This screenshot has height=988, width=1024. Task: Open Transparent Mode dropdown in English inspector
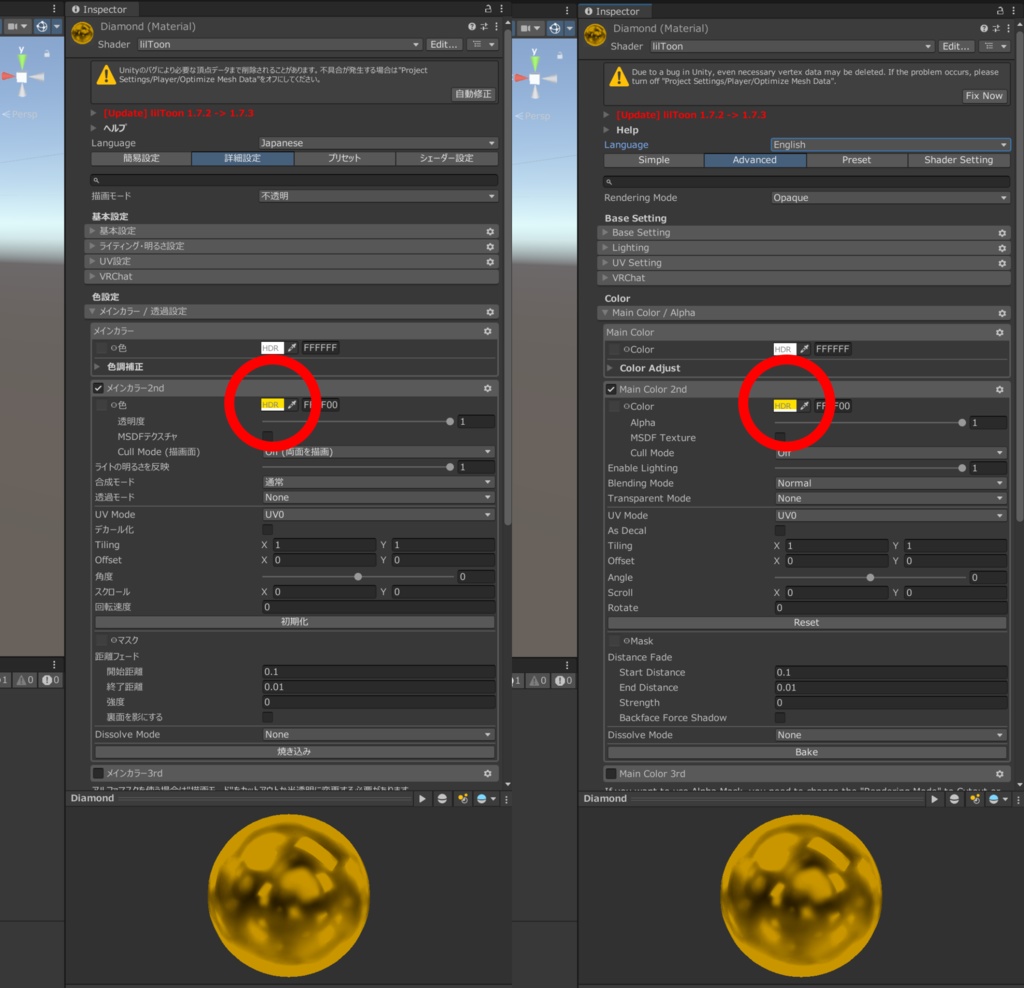pyautogui.click(x=890, y=498)
